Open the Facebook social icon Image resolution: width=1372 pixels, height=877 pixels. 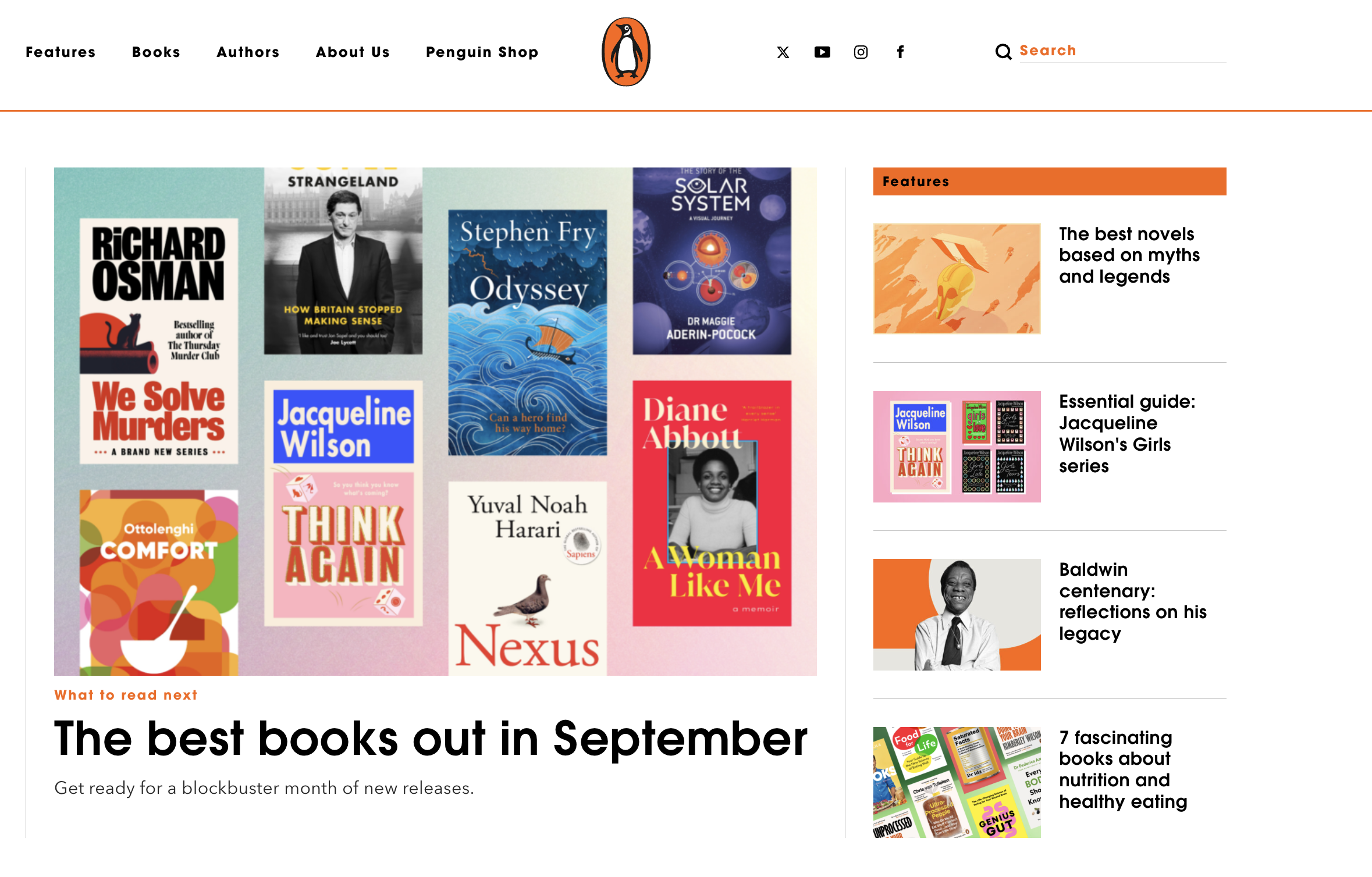[x=900, y=52]
